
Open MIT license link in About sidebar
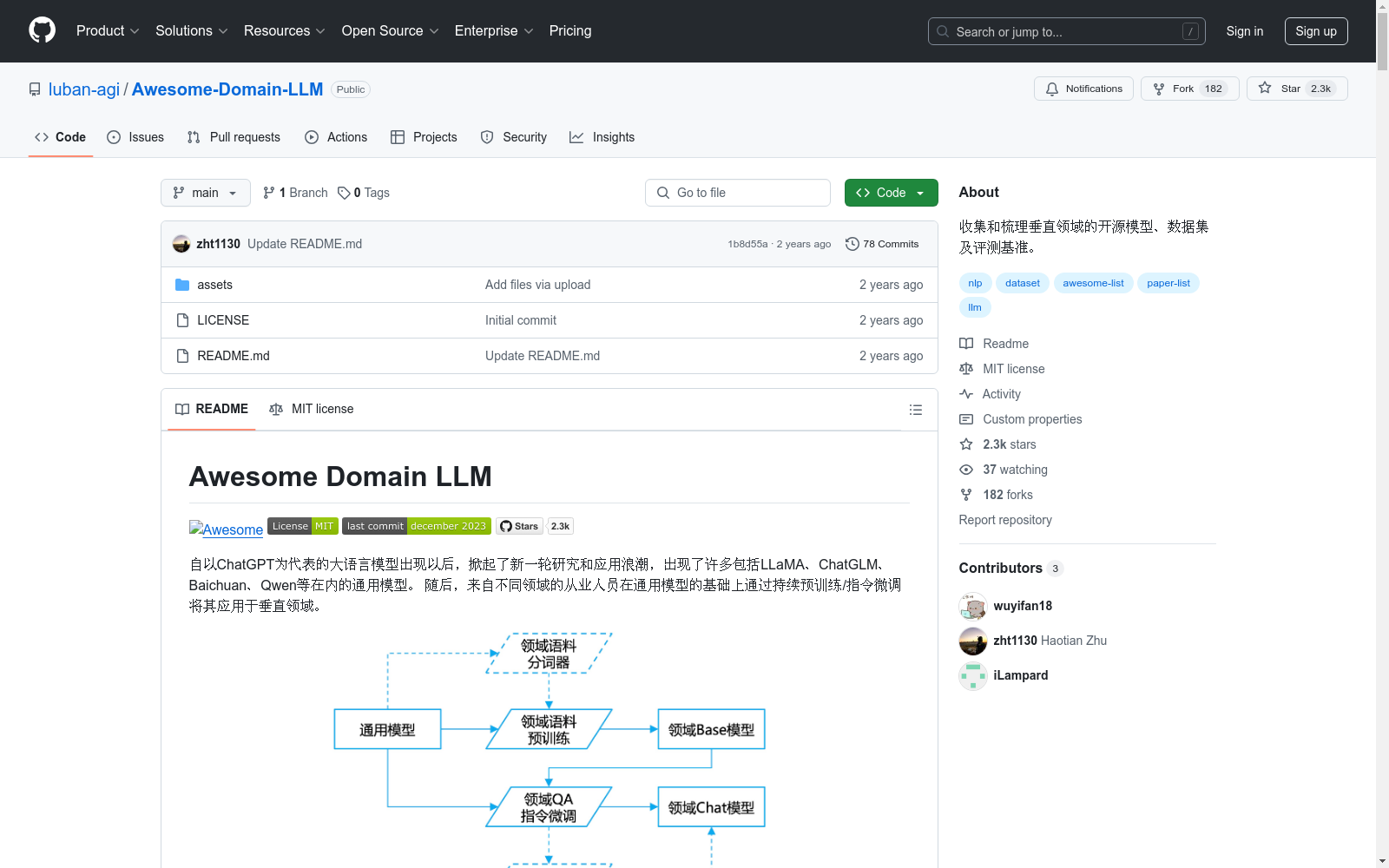1002,369
